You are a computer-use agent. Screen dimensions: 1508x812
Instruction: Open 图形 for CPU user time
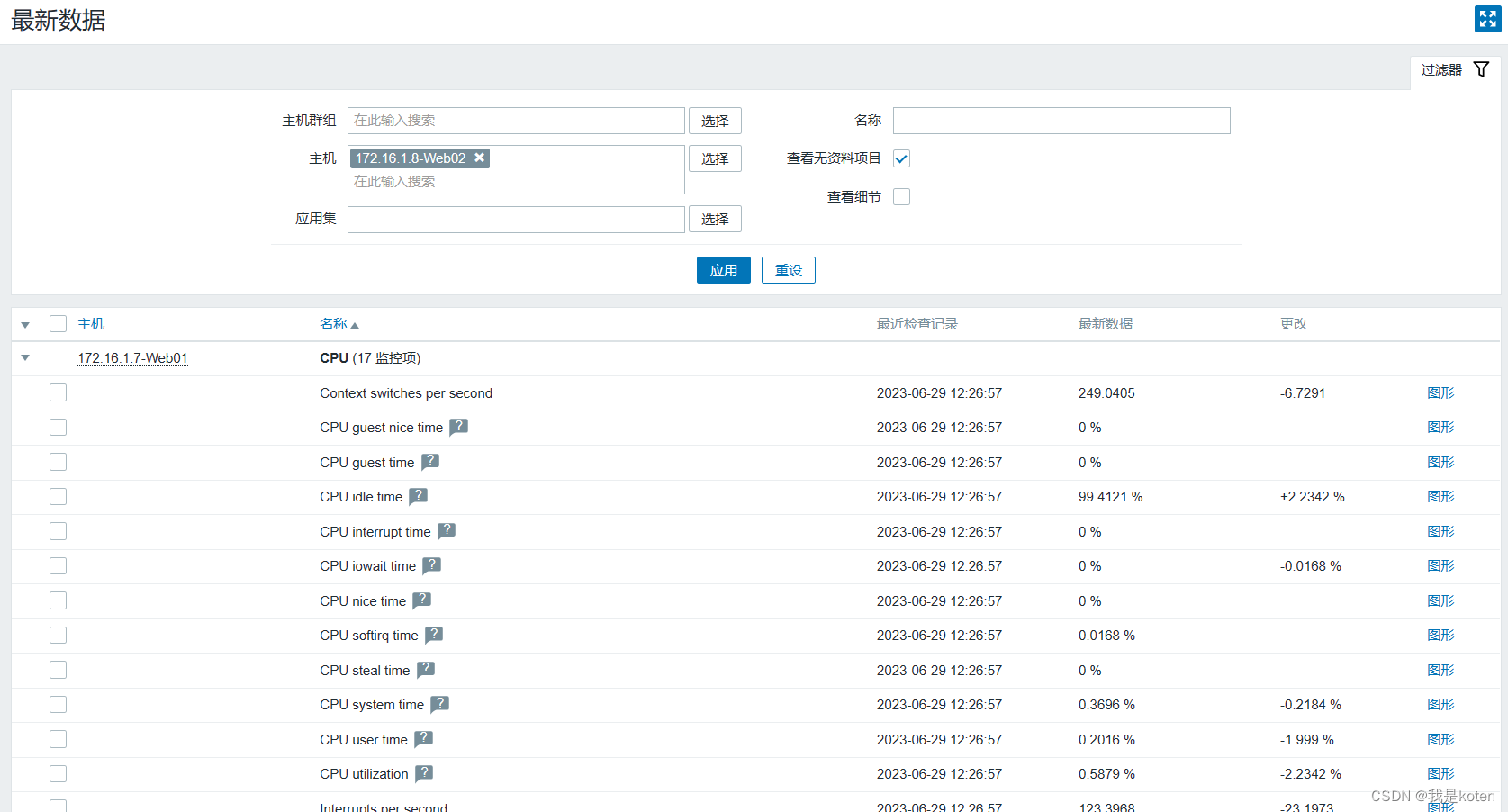(1440, 739)
